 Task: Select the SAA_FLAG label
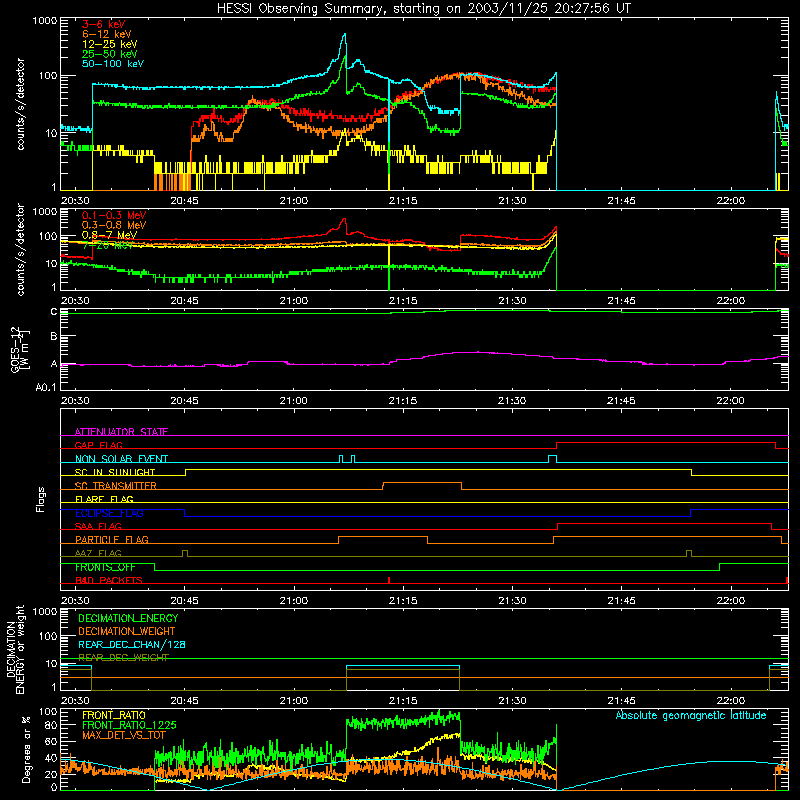pos(98,526)
